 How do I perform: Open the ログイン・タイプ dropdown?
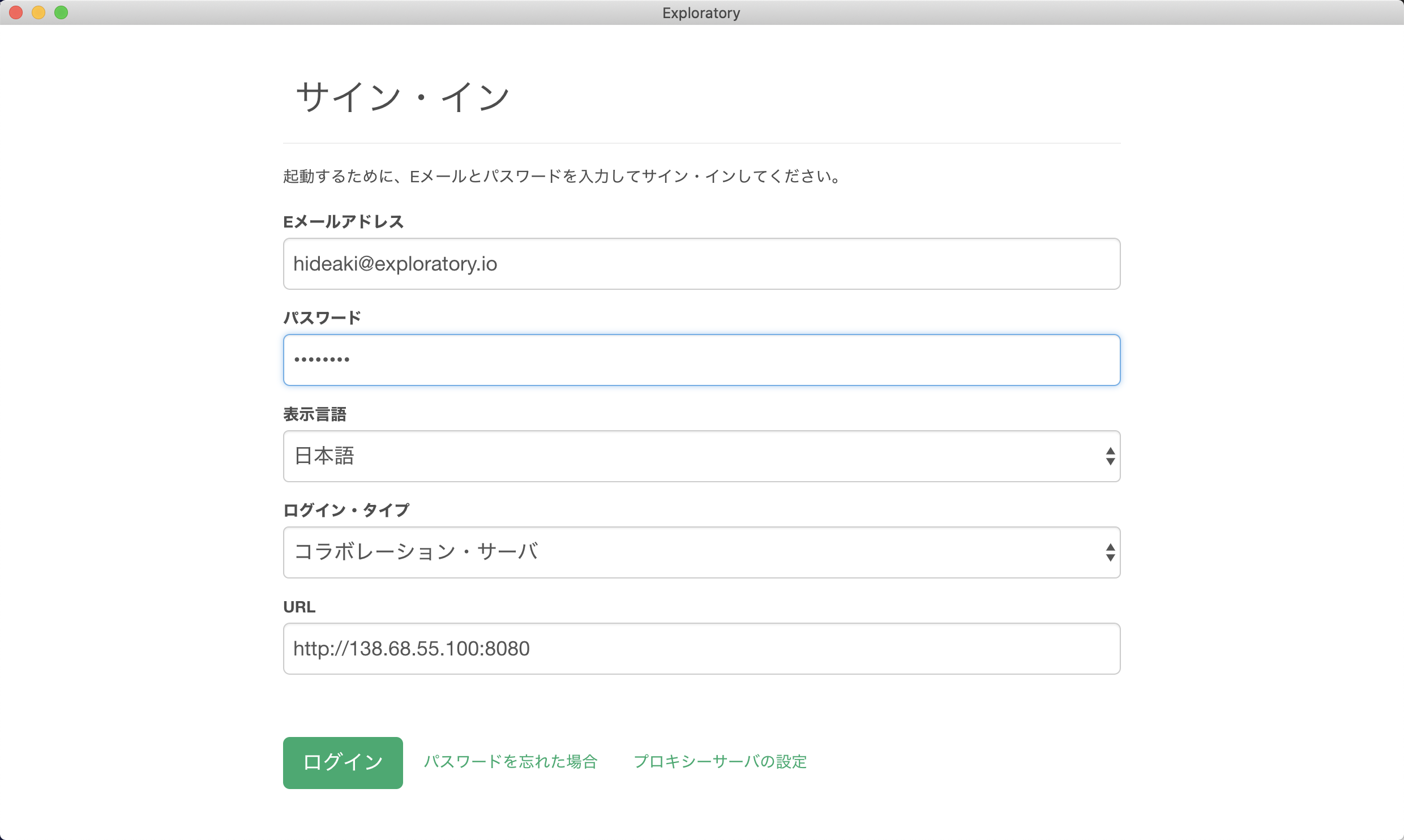(x=701, y=552)
